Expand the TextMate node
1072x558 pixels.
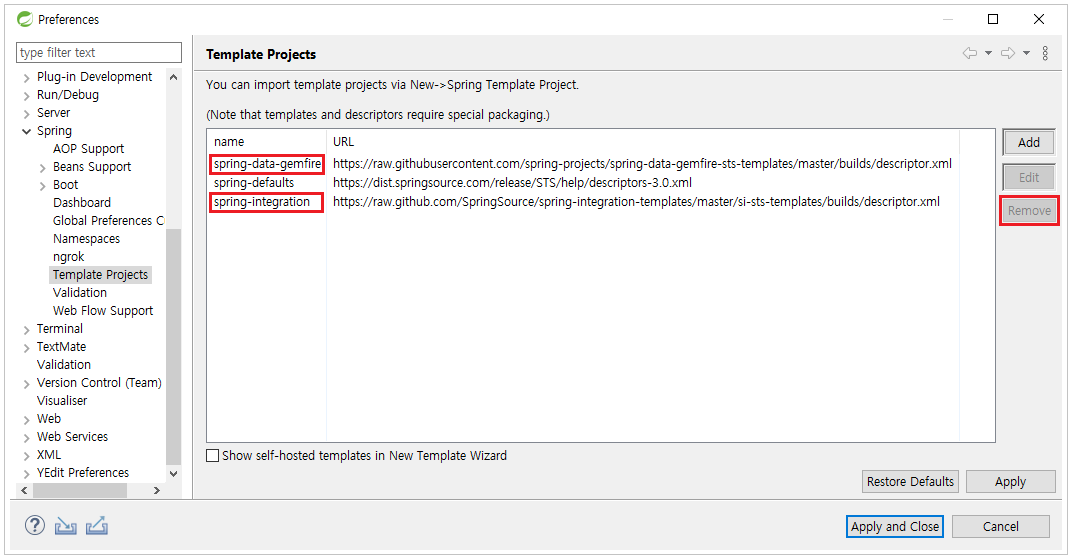[x=27, y=347]
